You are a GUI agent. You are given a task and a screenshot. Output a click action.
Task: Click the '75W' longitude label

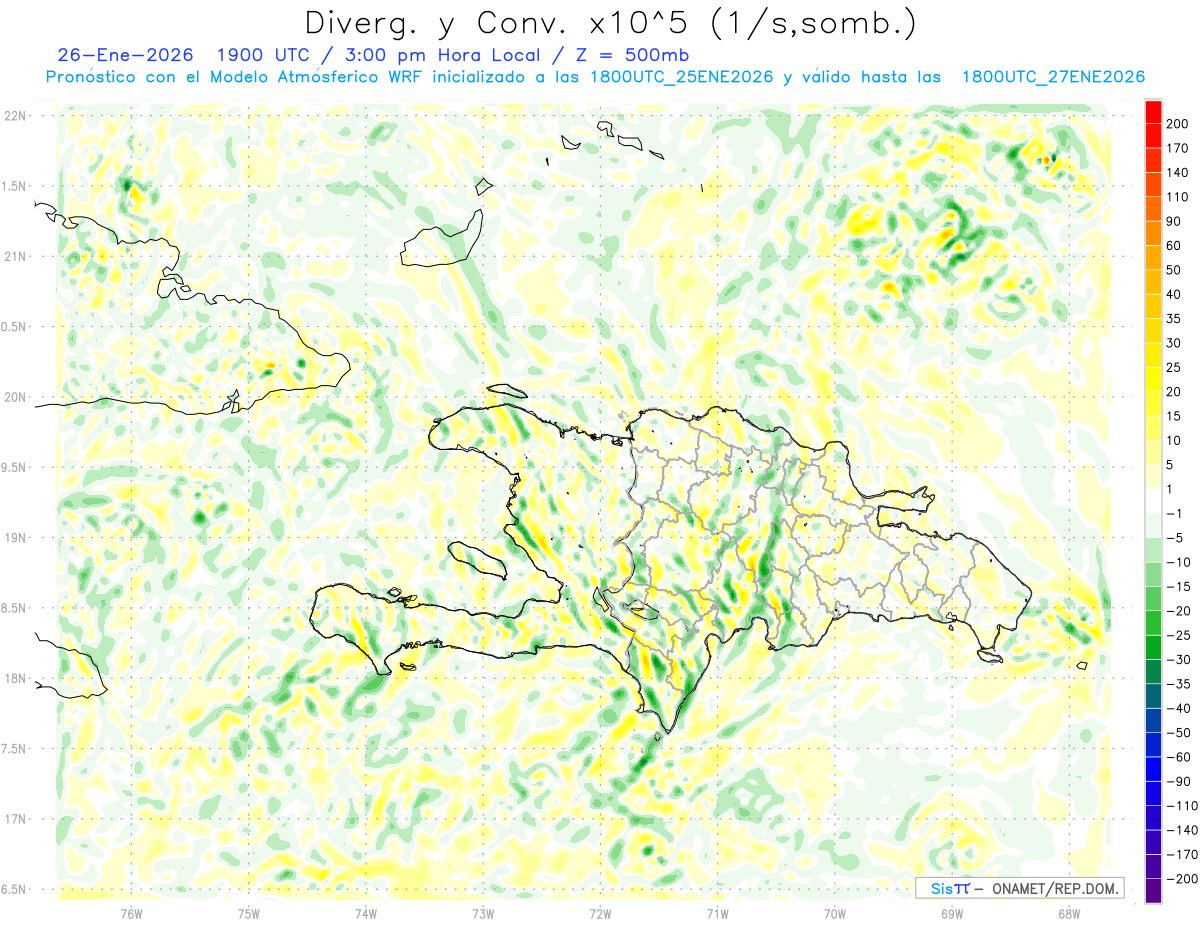click(x=248, y=913)
